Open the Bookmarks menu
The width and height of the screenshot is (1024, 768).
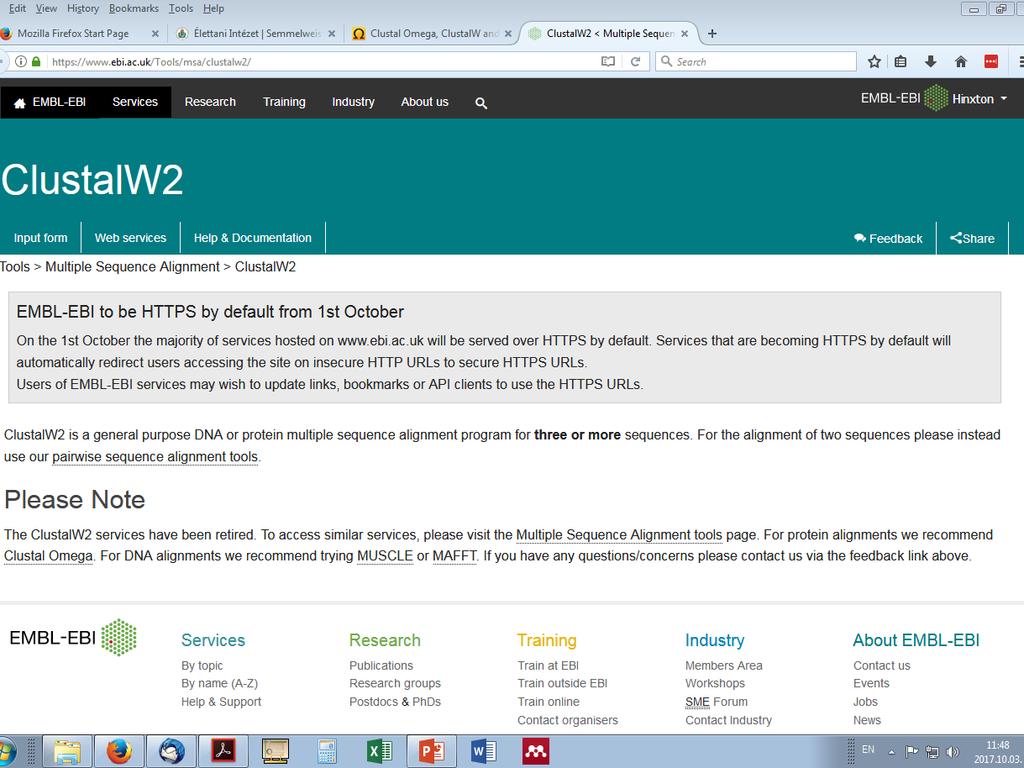(x=134, y=8)
